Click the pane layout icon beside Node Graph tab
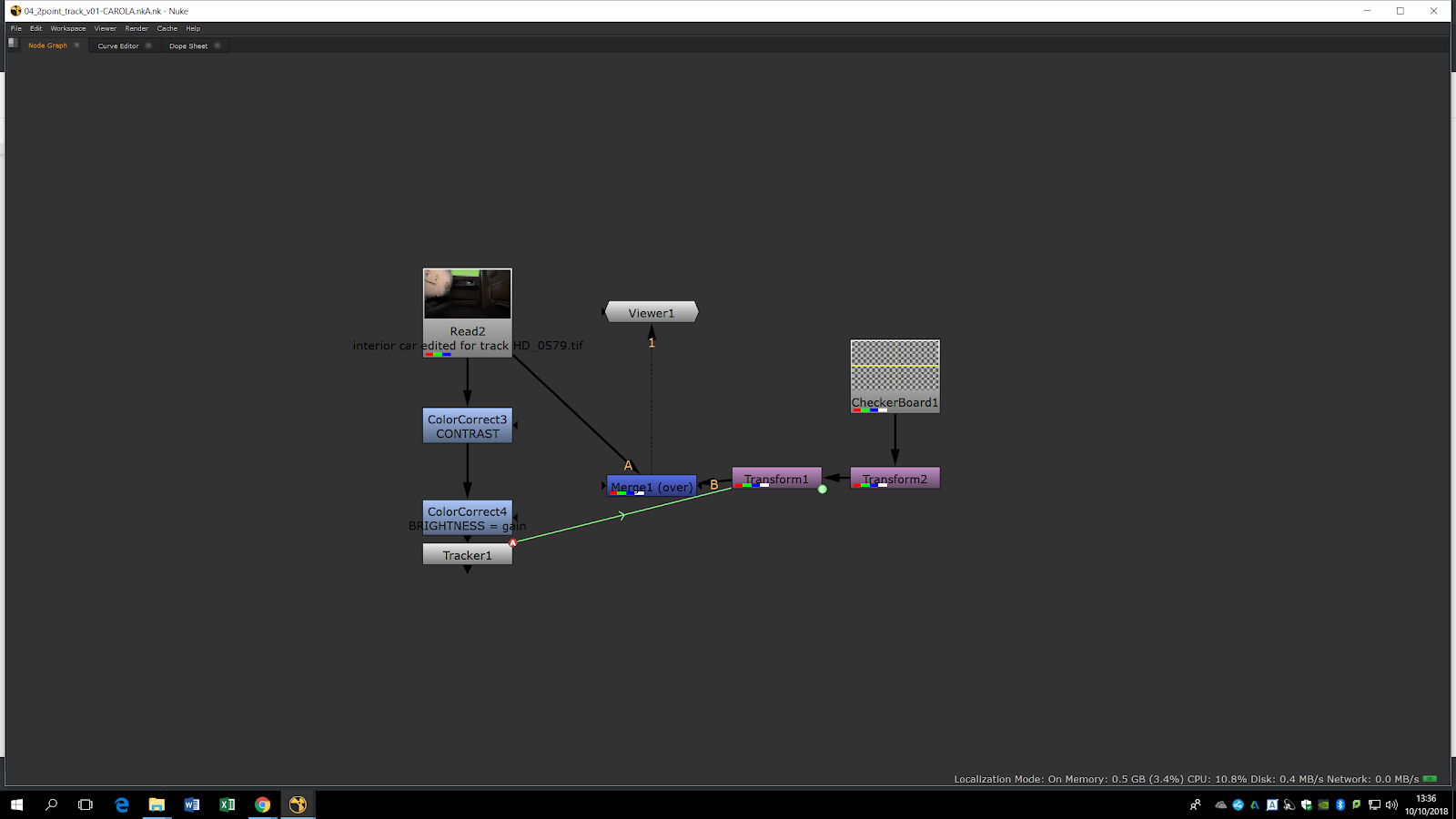Screen dimensions: 1456x819 tap(13, 43)
